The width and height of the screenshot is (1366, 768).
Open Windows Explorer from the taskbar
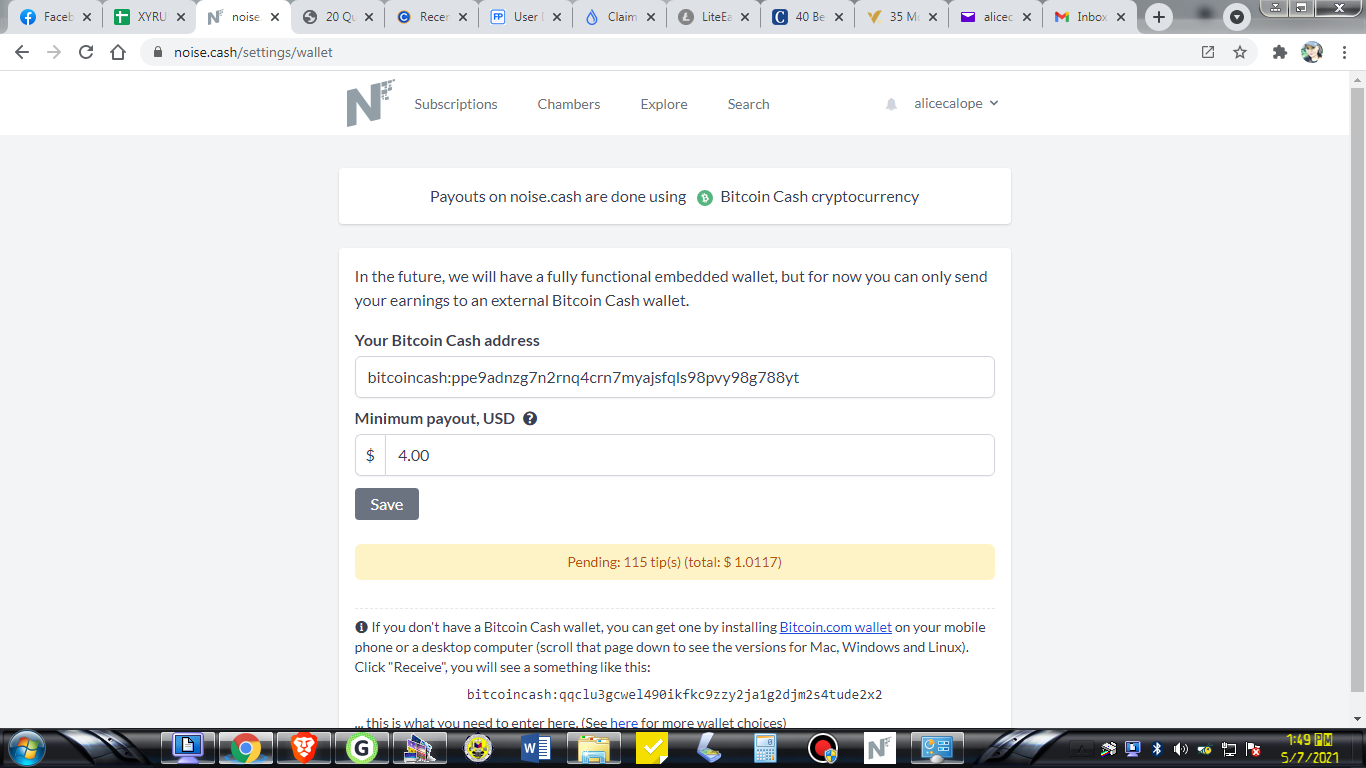tap(593, 748)
